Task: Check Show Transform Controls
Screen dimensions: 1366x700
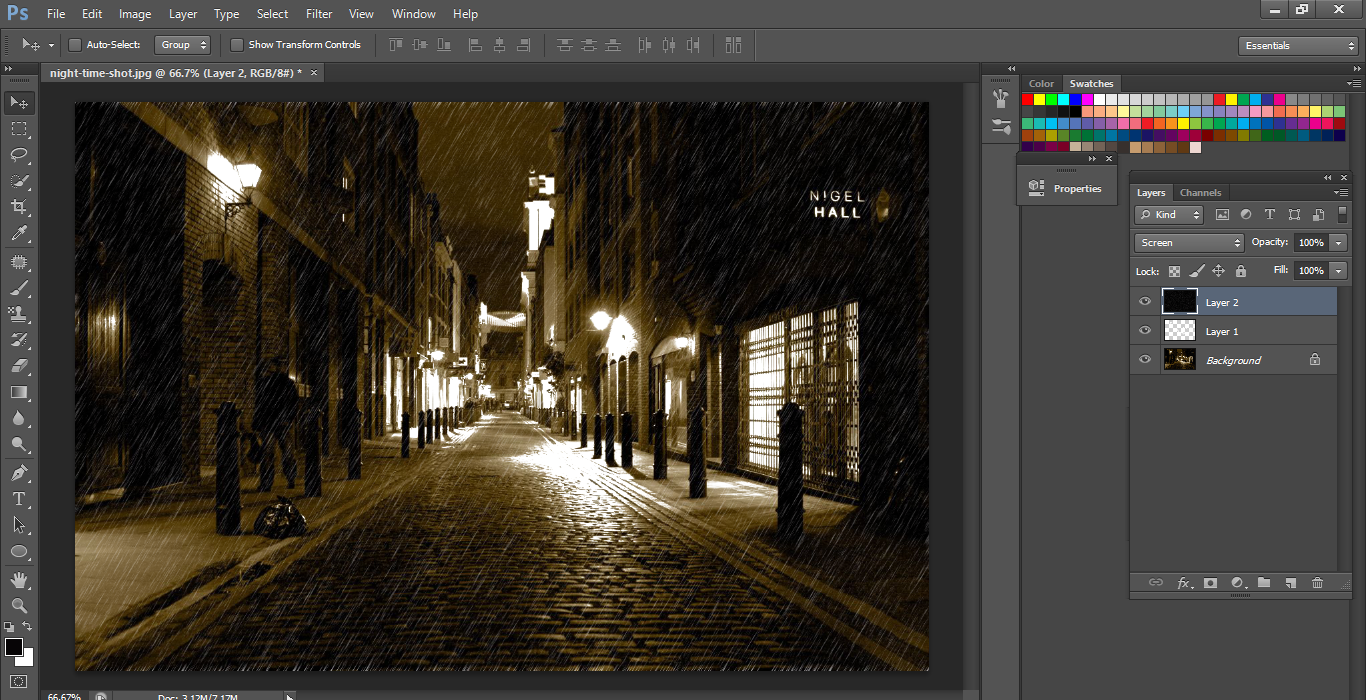Action: pos(237,44)
